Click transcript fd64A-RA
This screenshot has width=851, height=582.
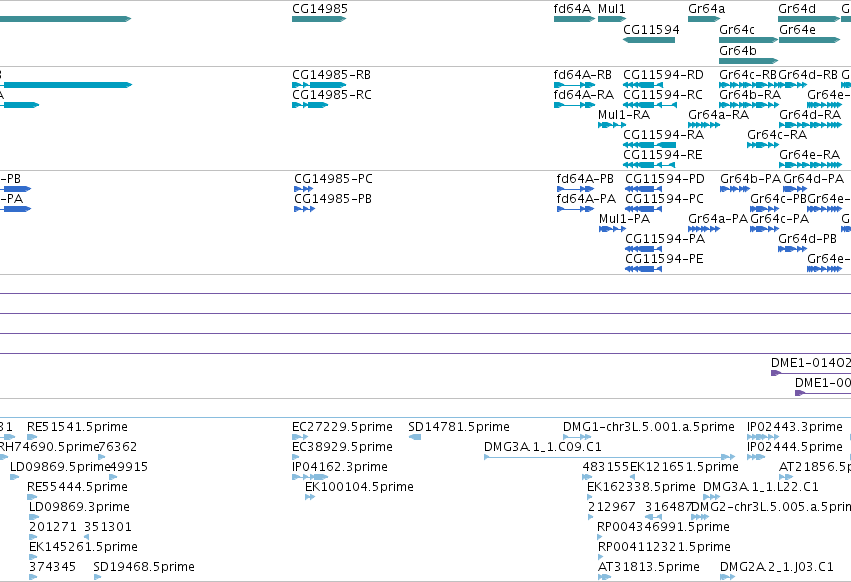coord(574,105)
